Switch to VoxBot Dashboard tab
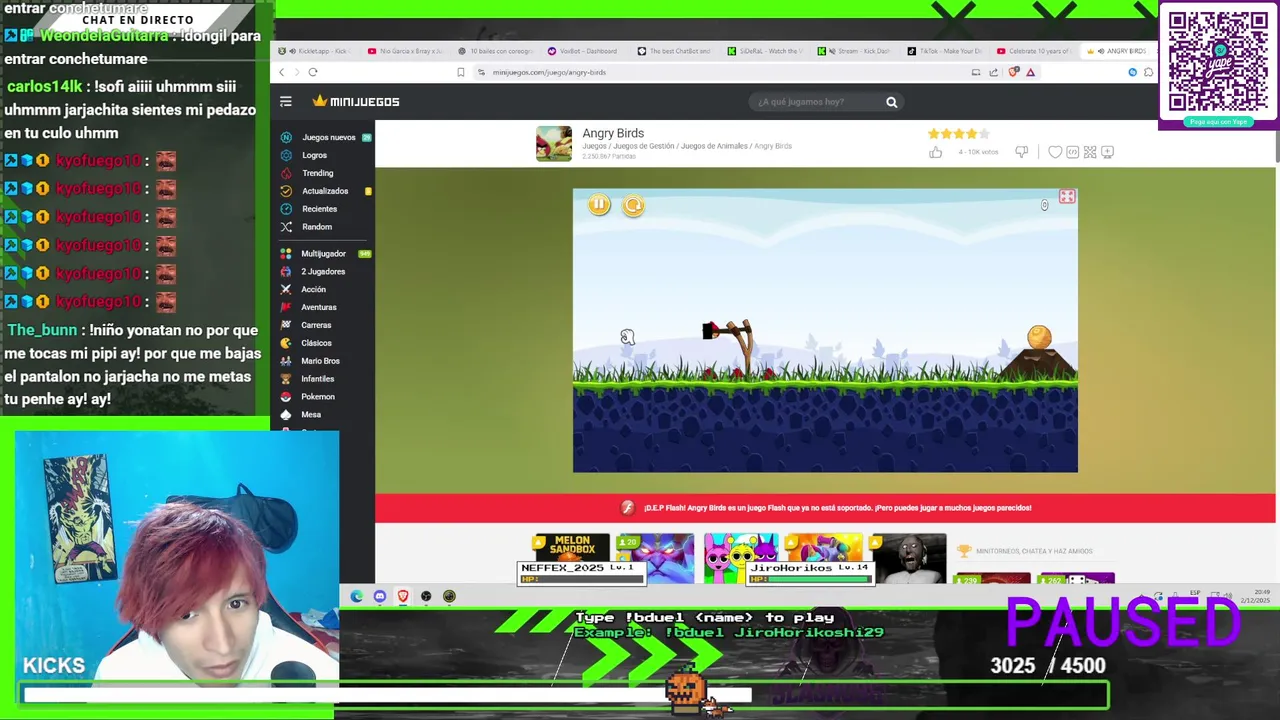 587,51
